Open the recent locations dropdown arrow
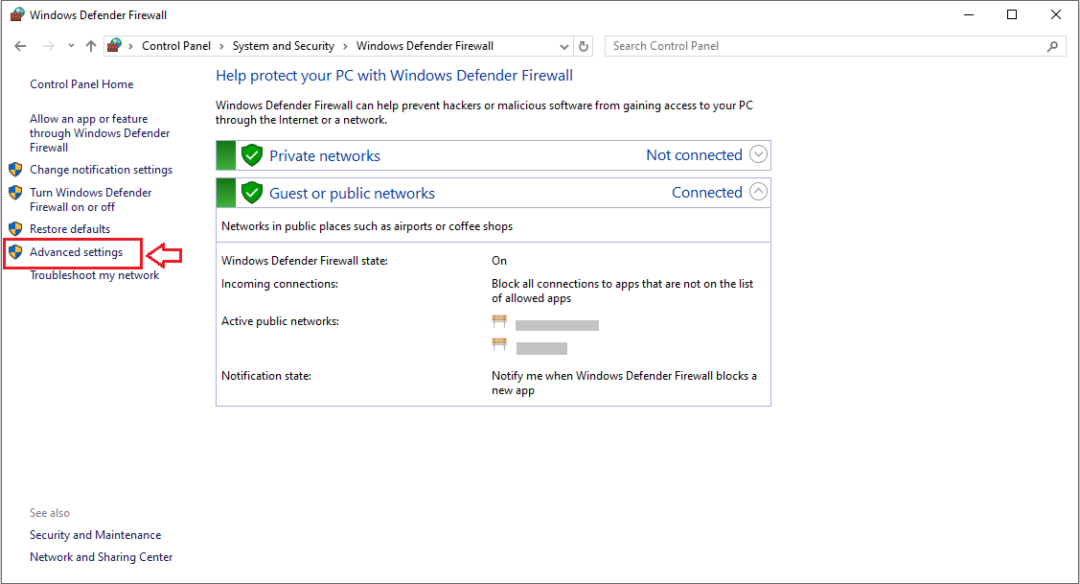The image size is (1080, 584). click(70, 46)
